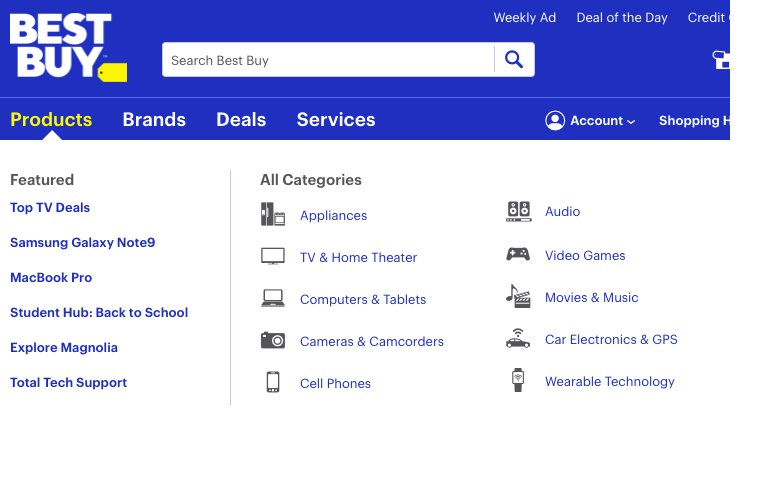Select the Appliances category link
The width and height of the screenshot is (771, 484).
[333, 215]
